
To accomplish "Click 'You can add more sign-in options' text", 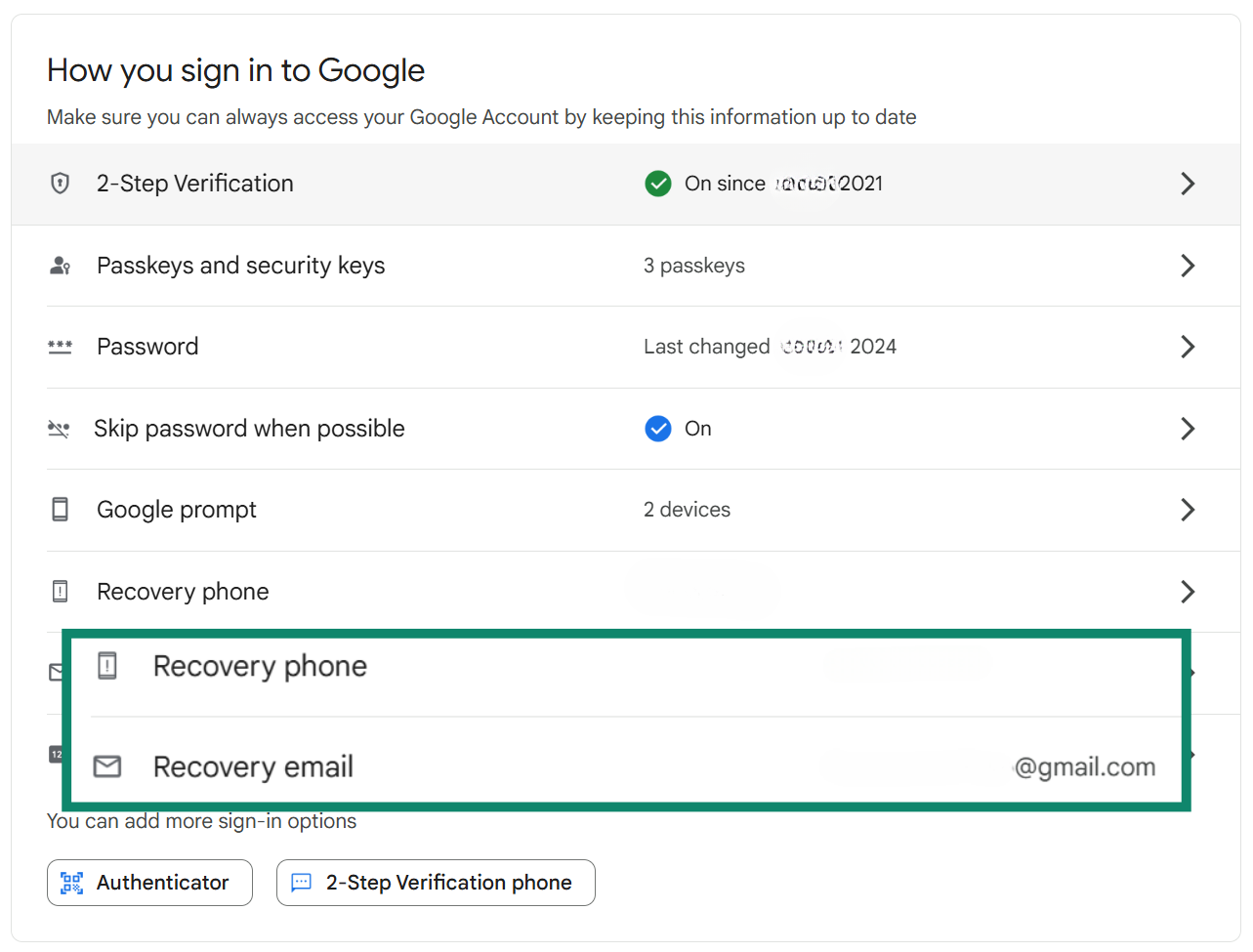I will 201,821.
